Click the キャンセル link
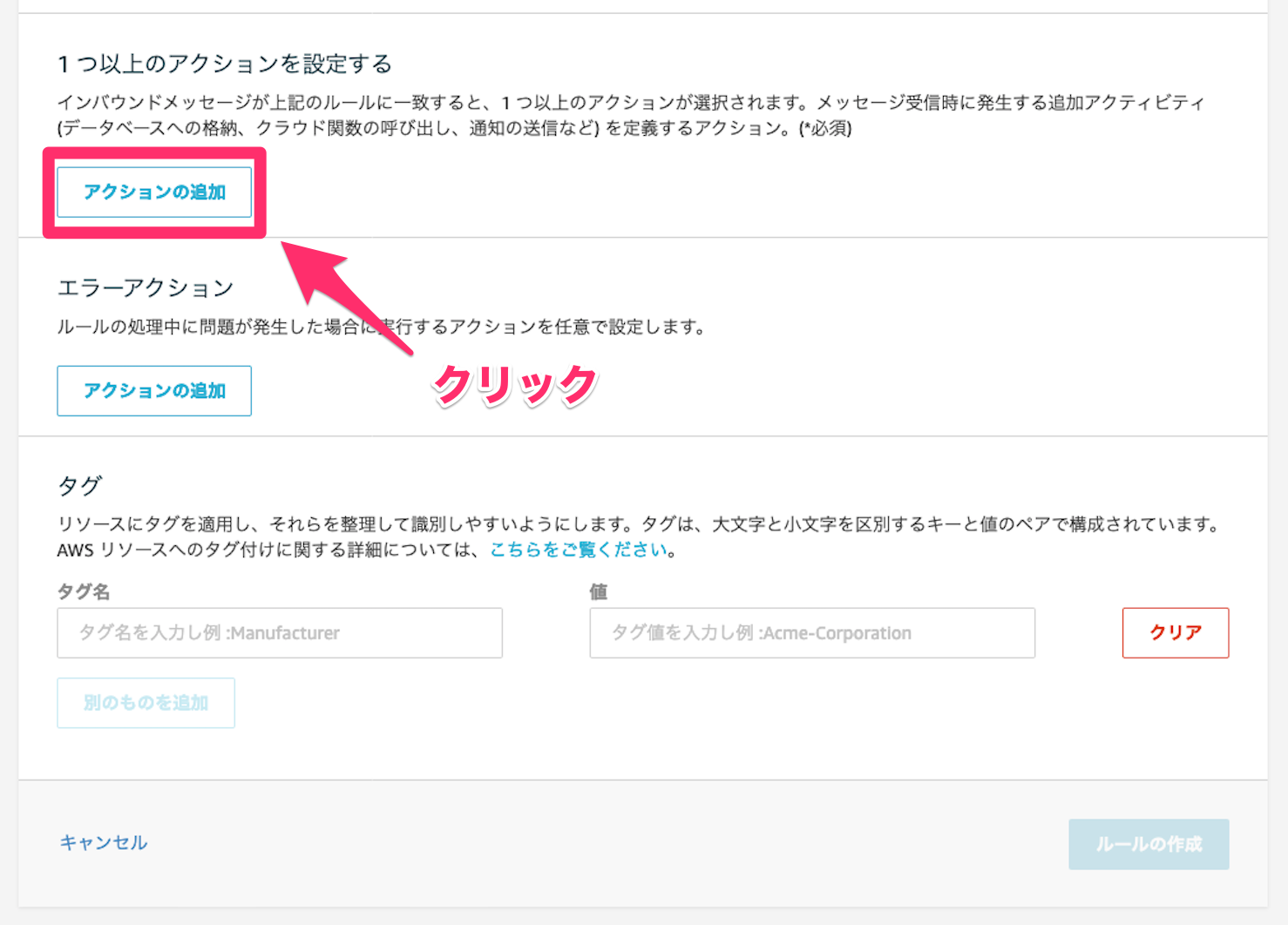The width and height of the screenshot is (1288, 925). [104, 842]
